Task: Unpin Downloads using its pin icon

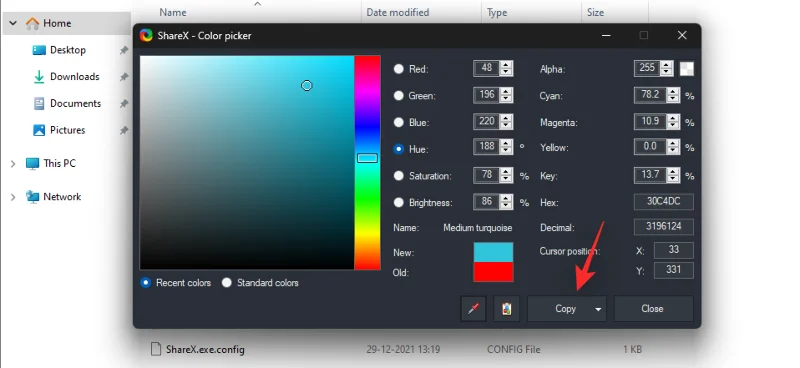Action: coord(123,77)
